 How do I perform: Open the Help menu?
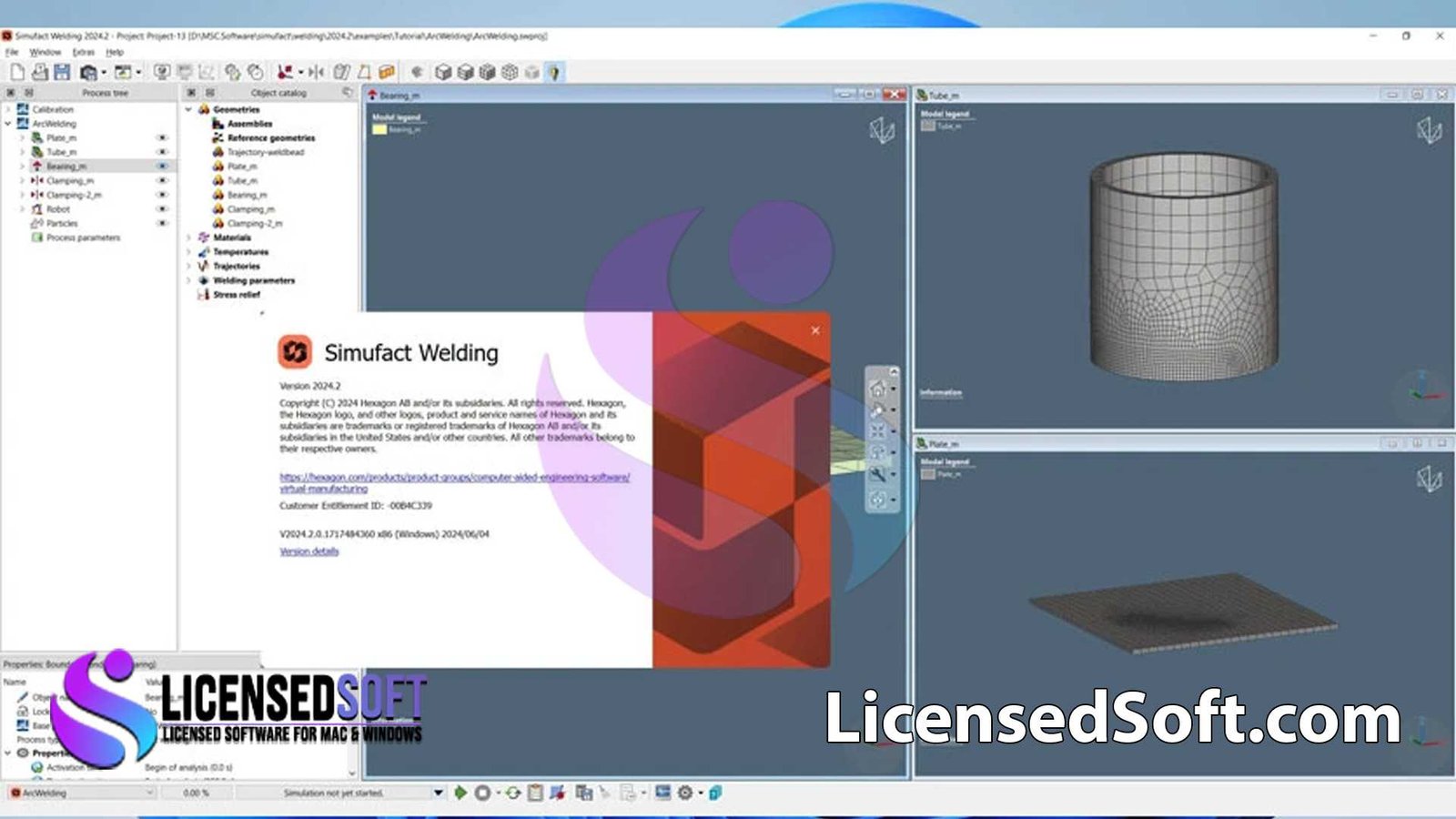point(115,53)
